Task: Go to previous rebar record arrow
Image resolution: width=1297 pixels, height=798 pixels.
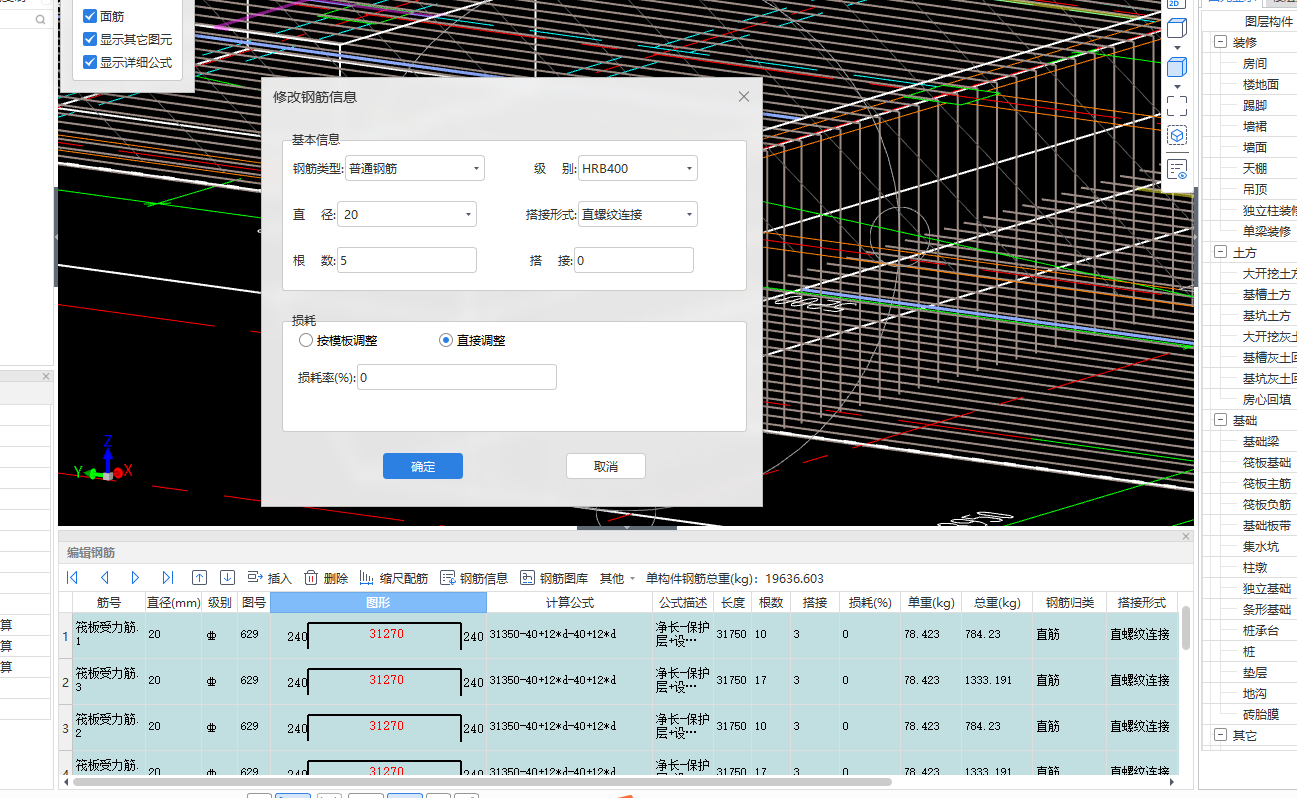Action: tap(104, 578)
